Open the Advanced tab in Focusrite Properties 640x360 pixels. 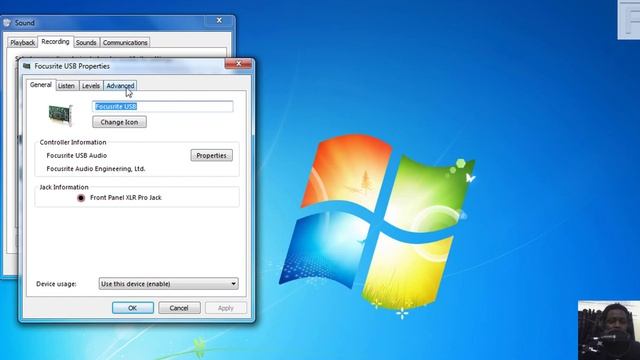point(120,86)
